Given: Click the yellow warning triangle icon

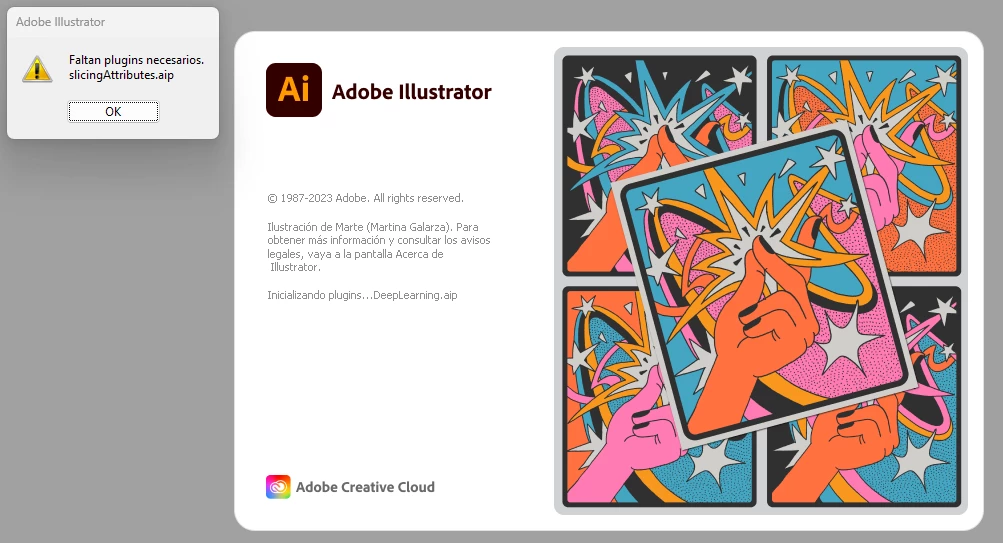Looking at the screenshot, I should coord(37,68).
